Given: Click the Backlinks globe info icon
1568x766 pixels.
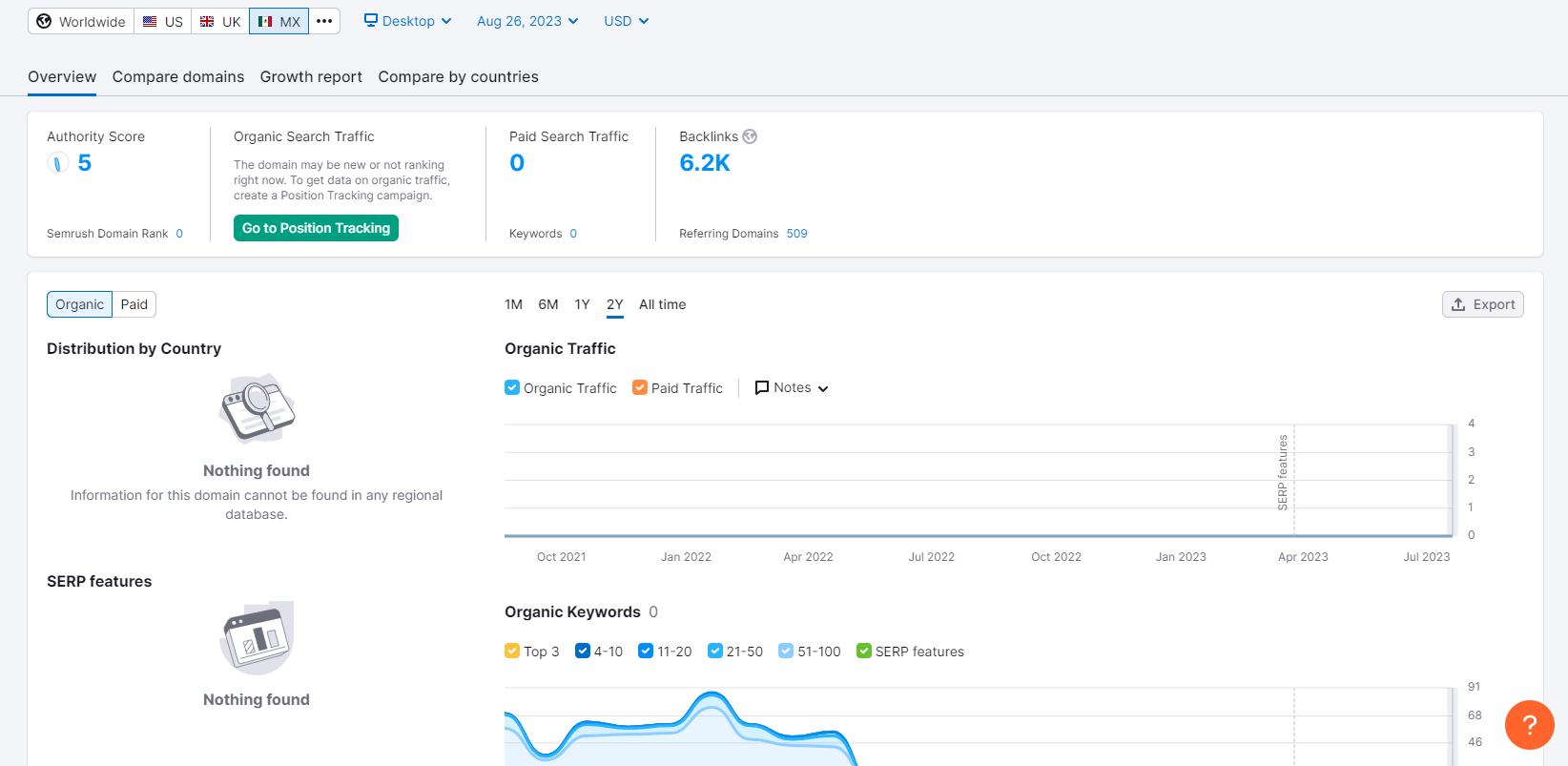Looking at the screenshot, I should click(750, 136).
